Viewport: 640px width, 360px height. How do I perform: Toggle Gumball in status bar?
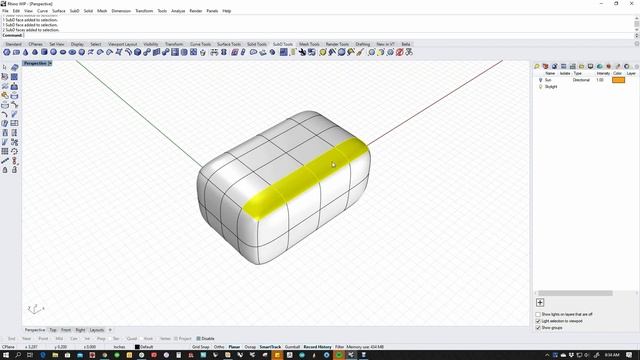click(x=292, y=347)
